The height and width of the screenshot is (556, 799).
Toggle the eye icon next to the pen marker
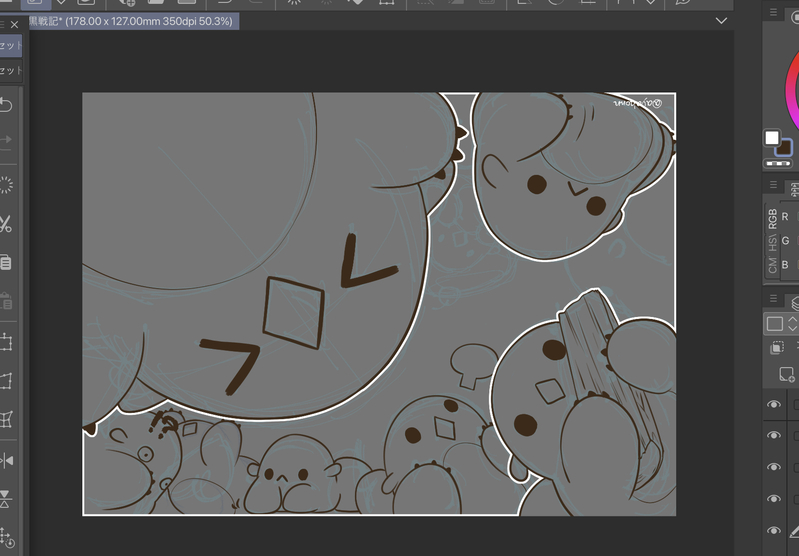pos(774,530)
